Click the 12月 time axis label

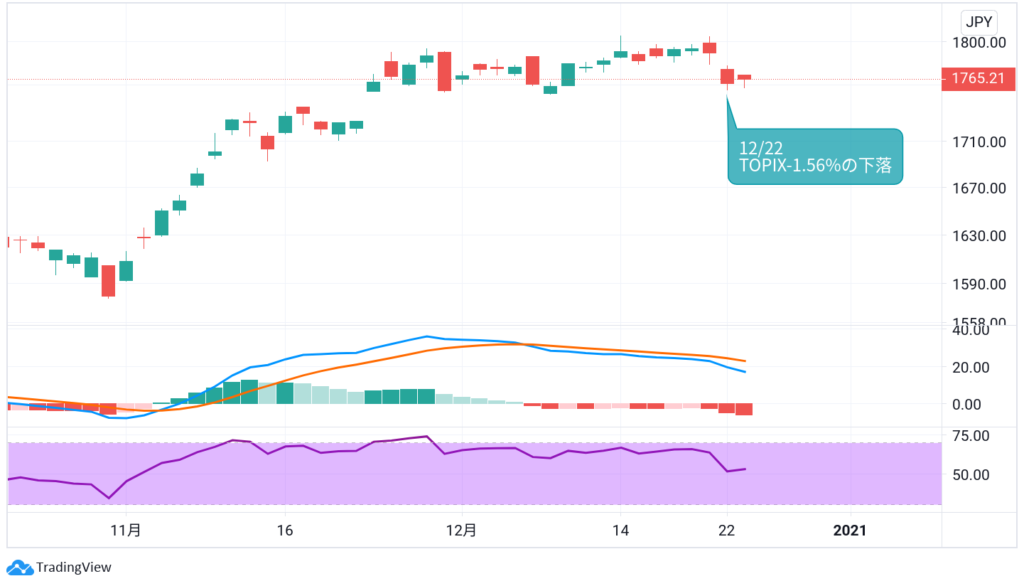click(462, 529)
